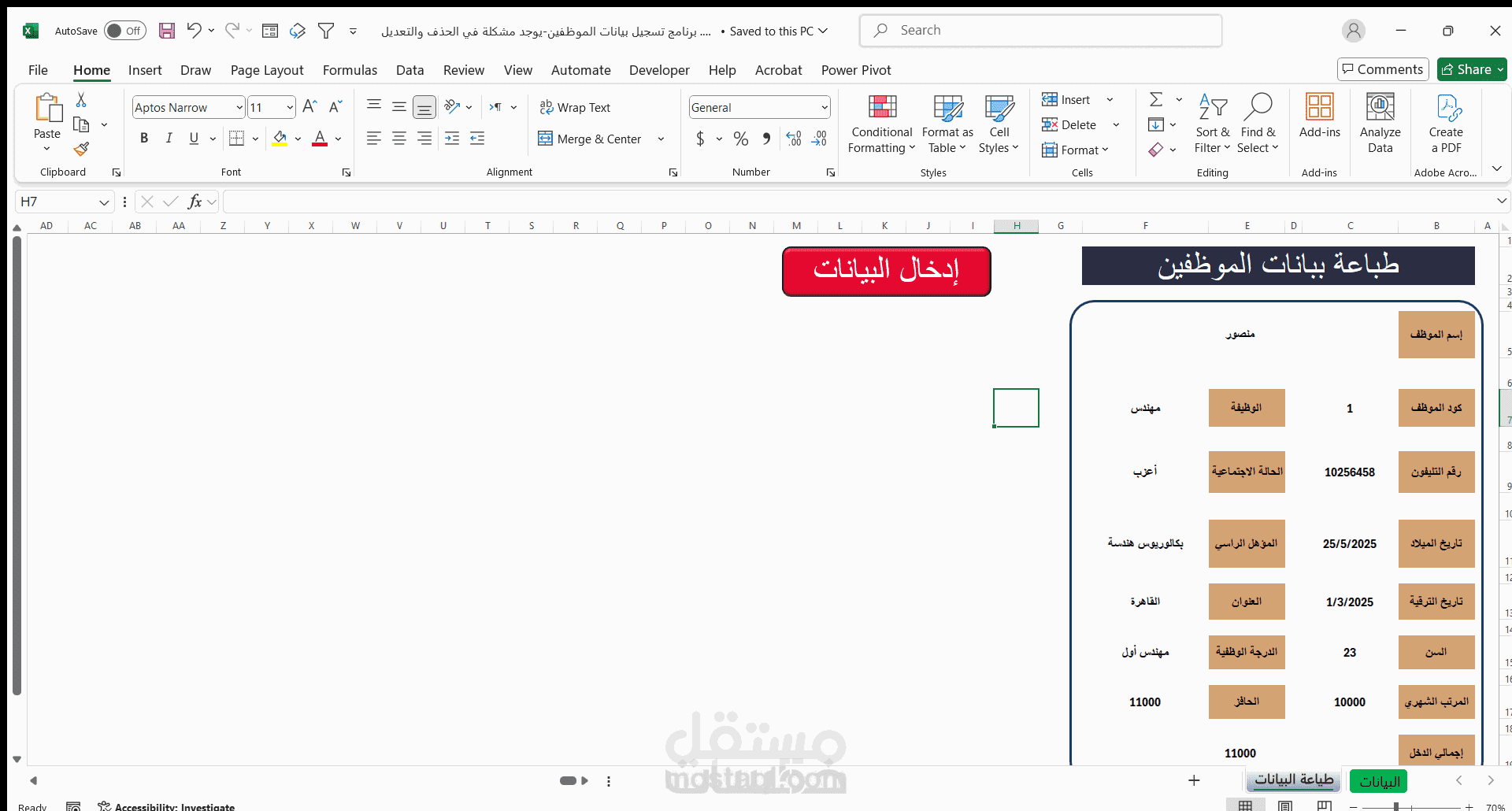Open Conditional Formatting
1512x811 pixels.
(882, 124)
